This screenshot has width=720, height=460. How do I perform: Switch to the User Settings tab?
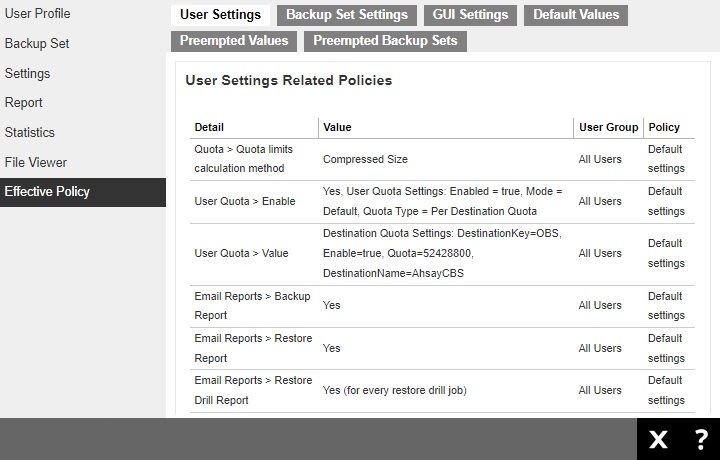click(x=220, y=15)
